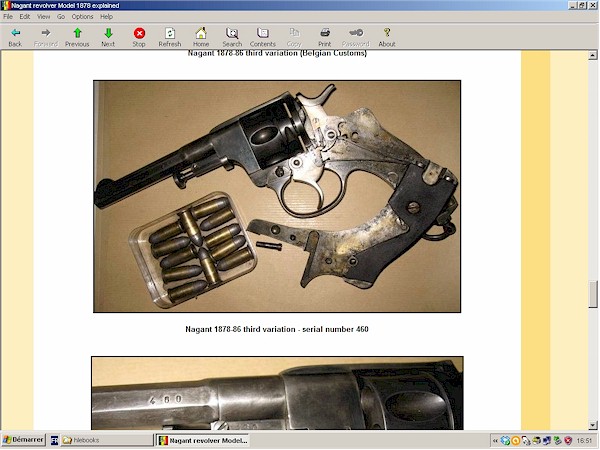Open the Go menu
Screen dimensions: 600x450
point(61,16)
